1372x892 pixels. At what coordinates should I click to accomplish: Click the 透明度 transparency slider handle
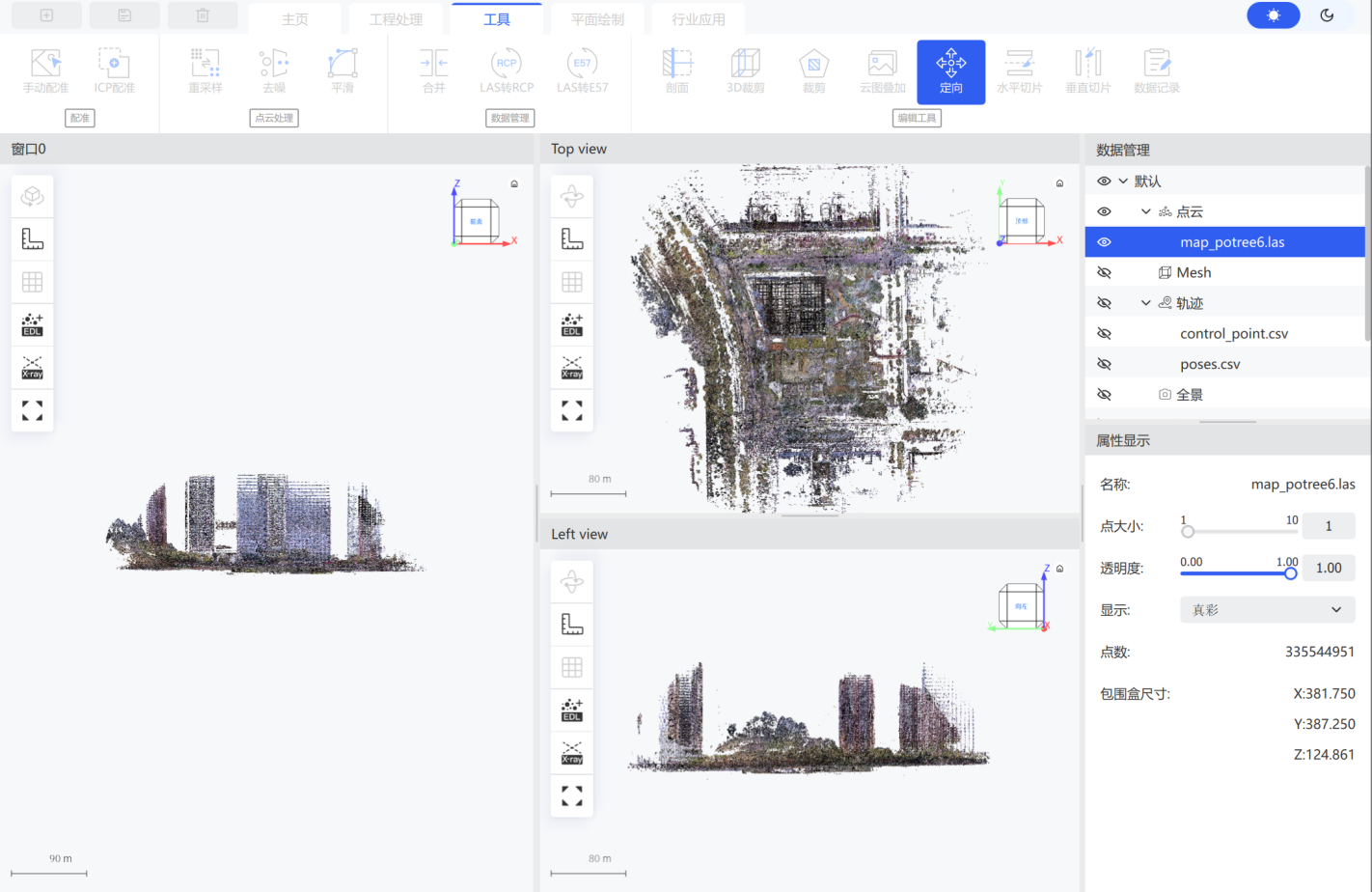click(x=1290, y=573)
